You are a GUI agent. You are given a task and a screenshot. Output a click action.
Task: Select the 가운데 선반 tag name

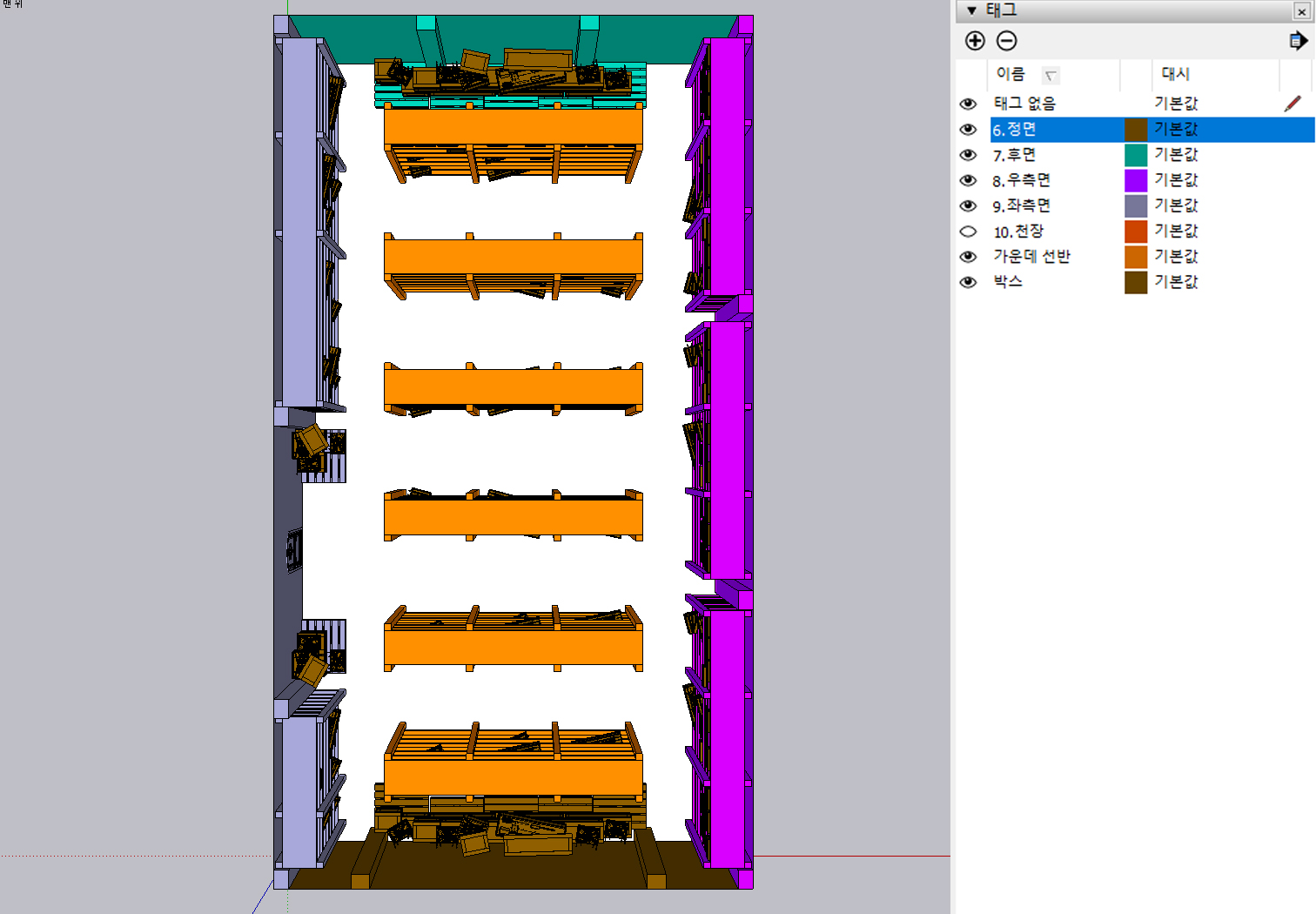1031,257
